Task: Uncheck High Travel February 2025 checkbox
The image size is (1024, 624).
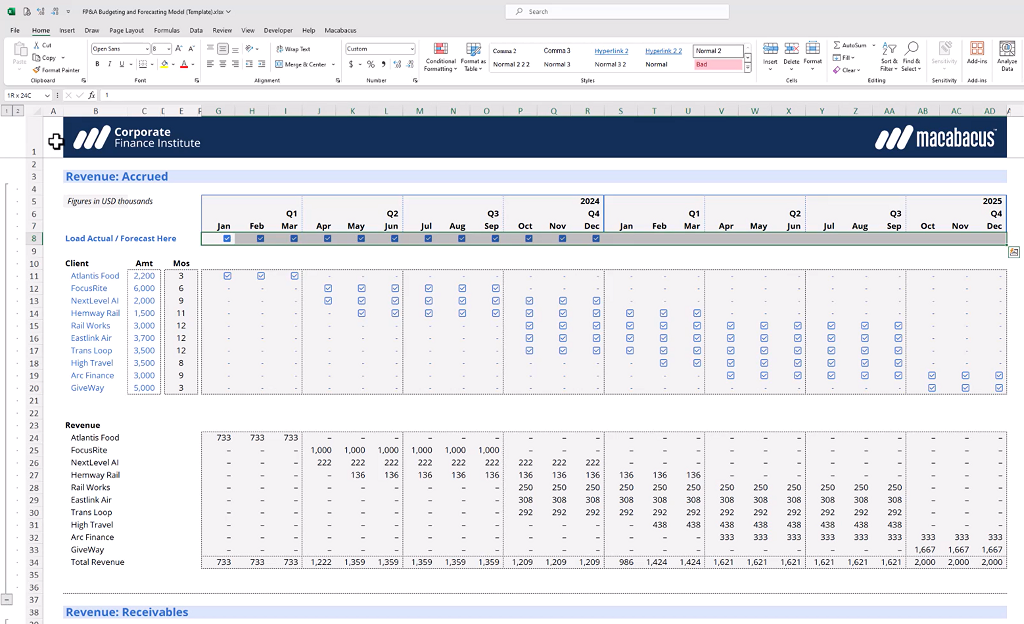Action: 664,363
